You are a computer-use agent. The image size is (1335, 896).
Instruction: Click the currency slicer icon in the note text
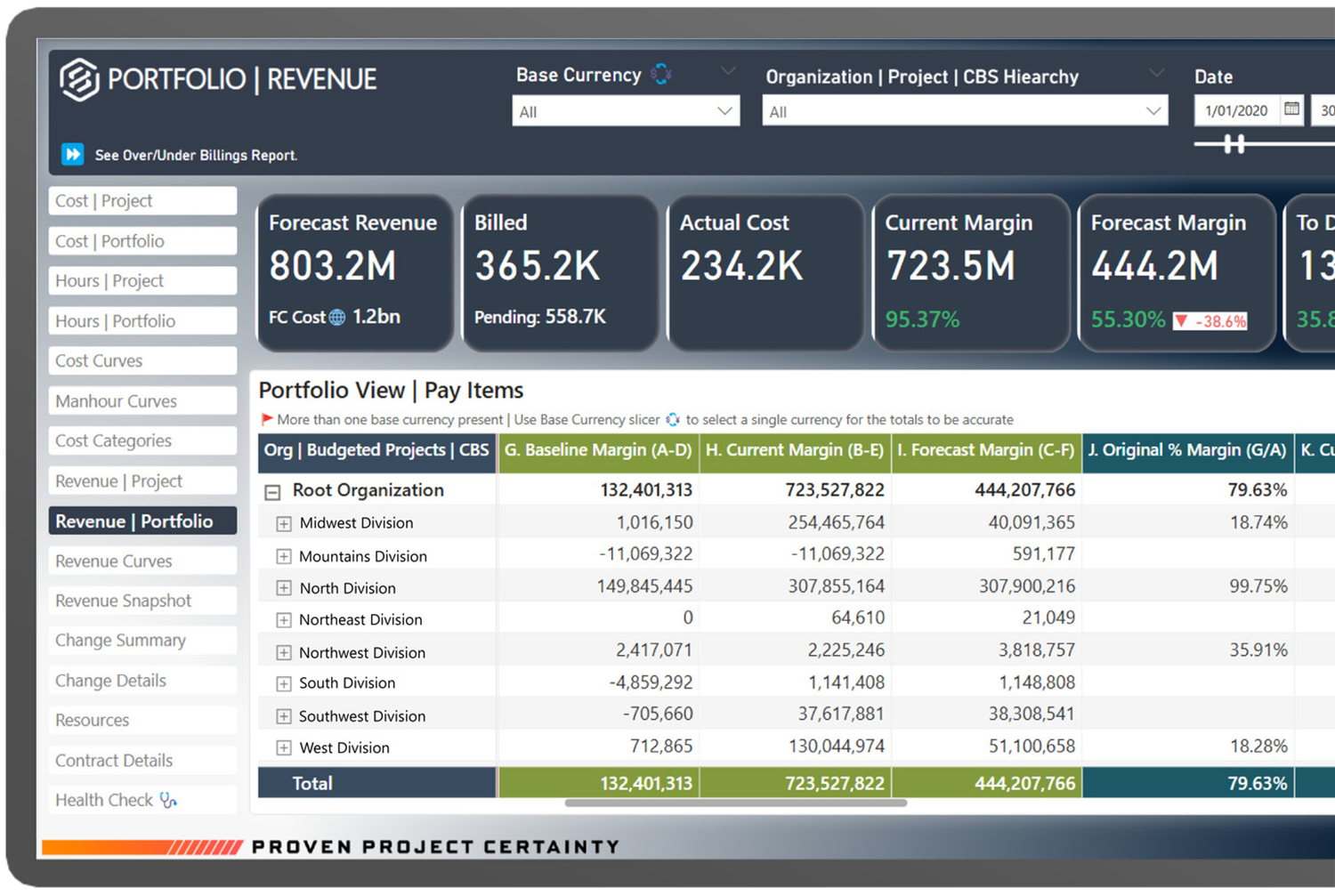coord(675,419)
